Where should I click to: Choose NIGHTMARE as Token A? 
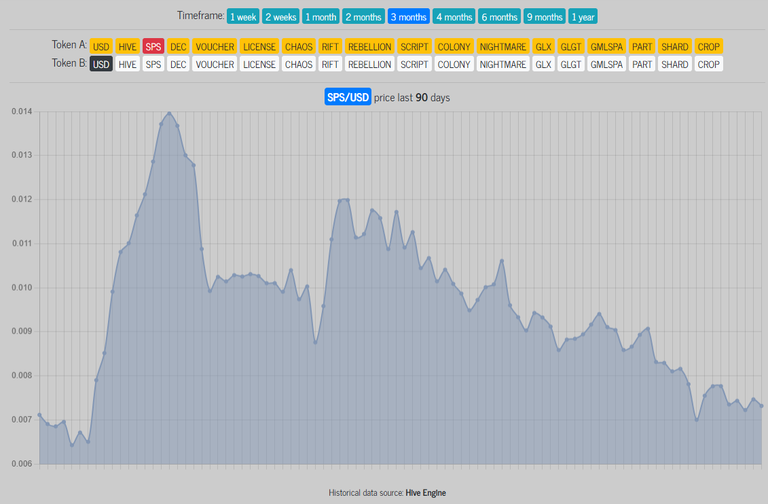(x=503, y=47)
